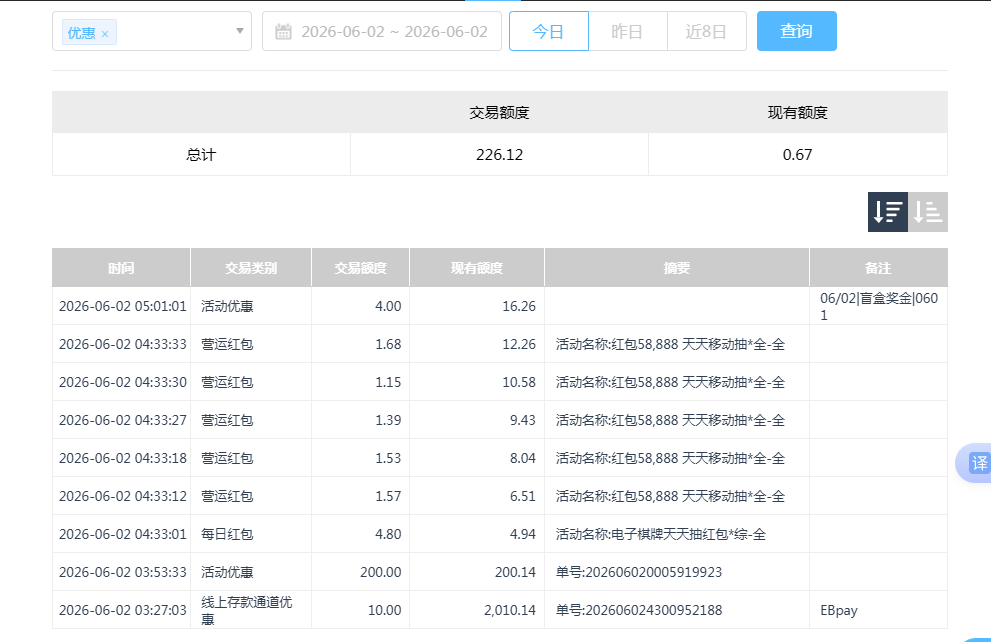The width and height of the screenshot is (991, 642).
Task: Select the 昨日 tab
Action: (628, 31)
